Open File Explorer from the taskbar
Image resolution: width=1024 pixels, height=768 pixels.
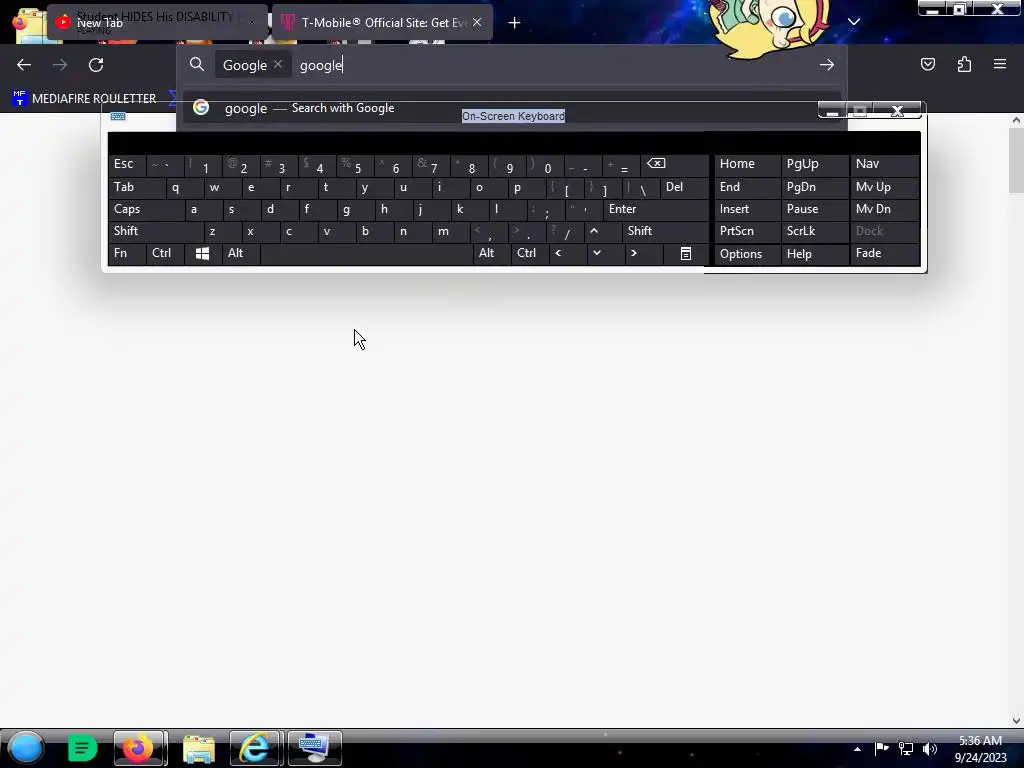coord(199,748)
